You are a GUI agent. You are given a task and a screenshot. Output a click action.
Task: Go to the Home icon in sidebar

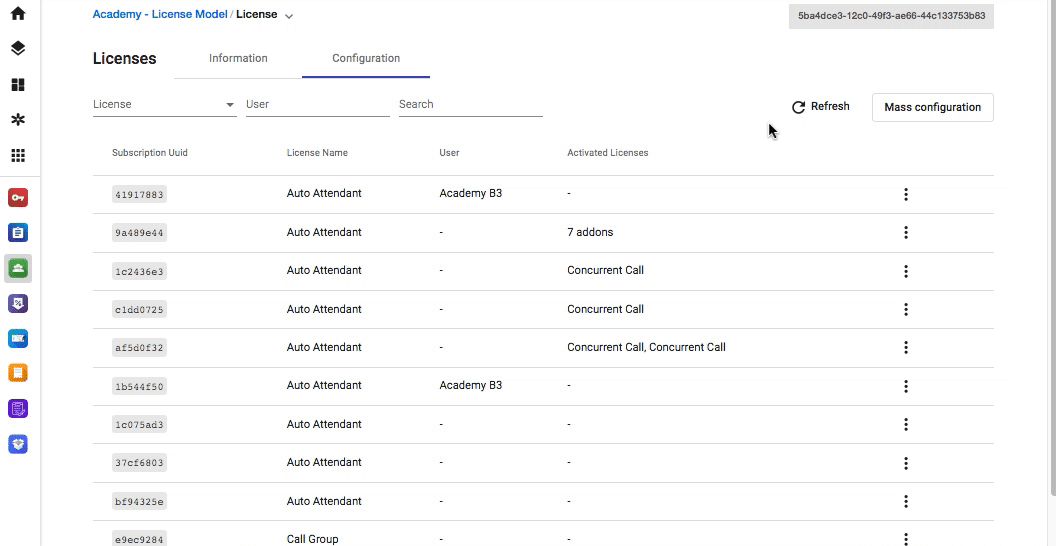18,13
